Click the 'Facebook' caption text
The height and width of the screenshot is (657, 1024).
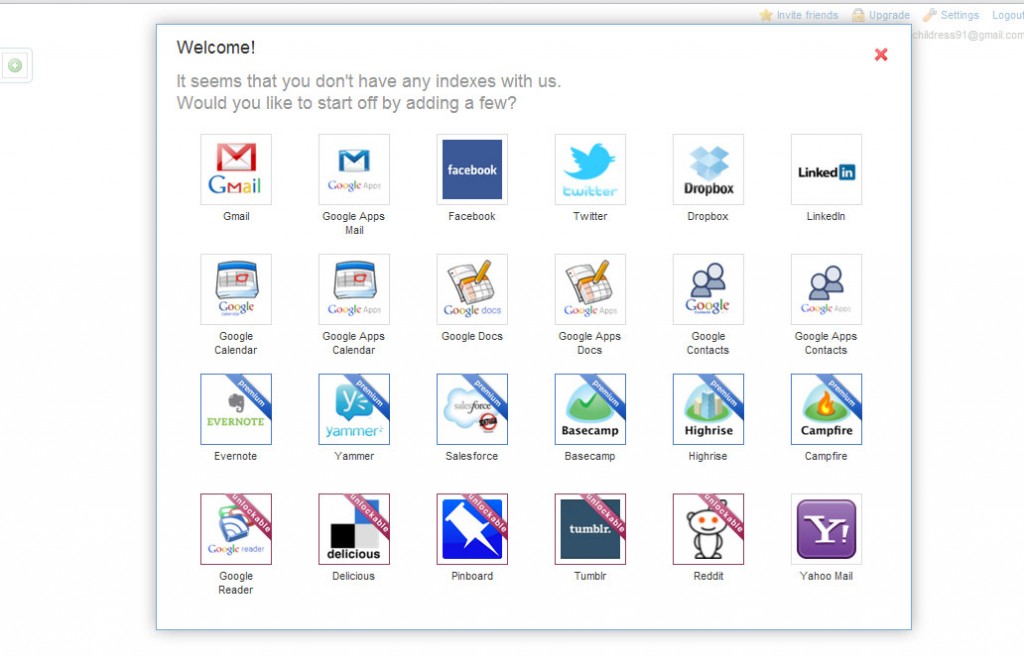(x=472, y=216)
